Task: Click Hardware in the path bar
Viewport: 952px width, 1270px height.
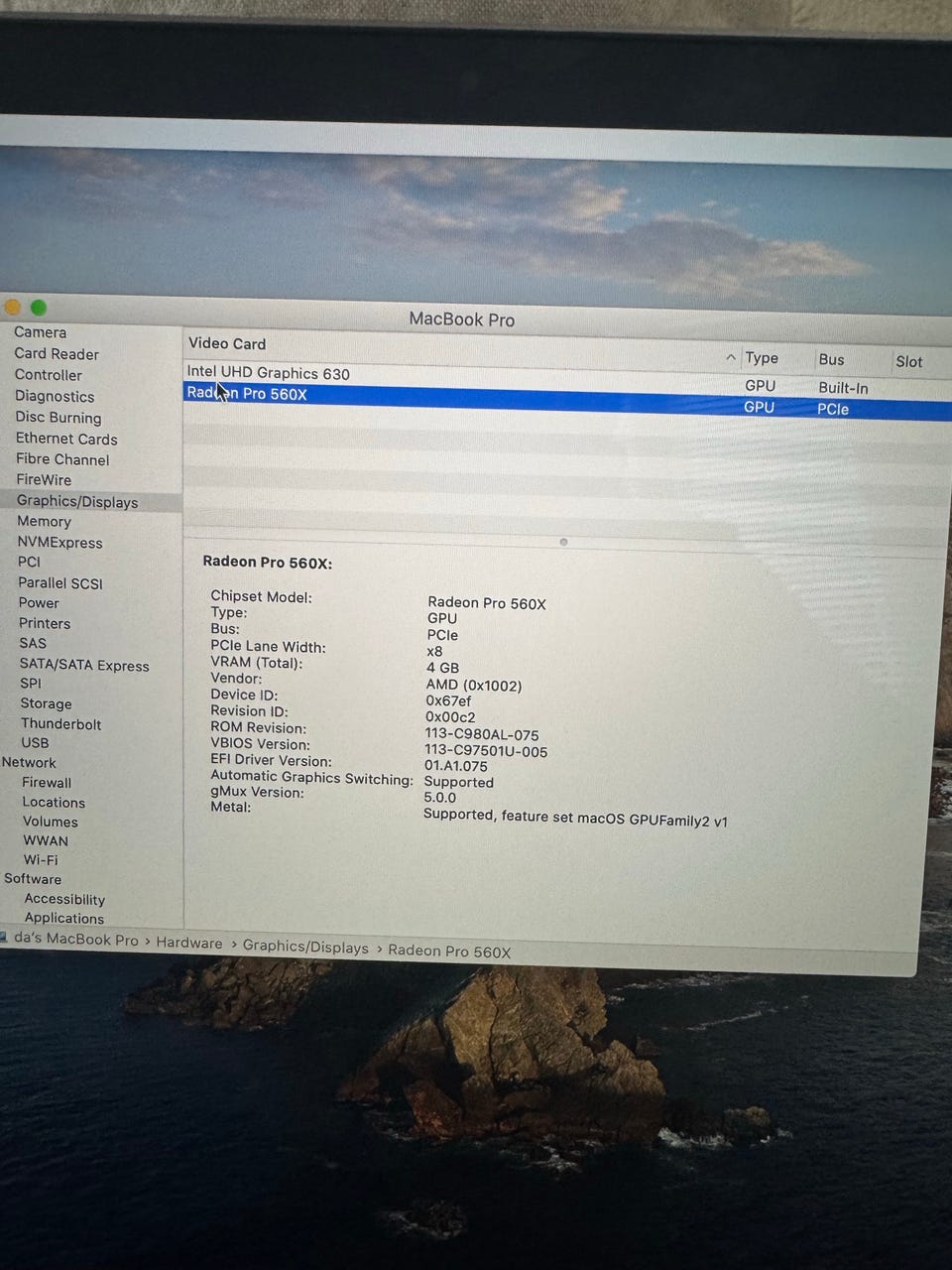Action: (189, 944)
